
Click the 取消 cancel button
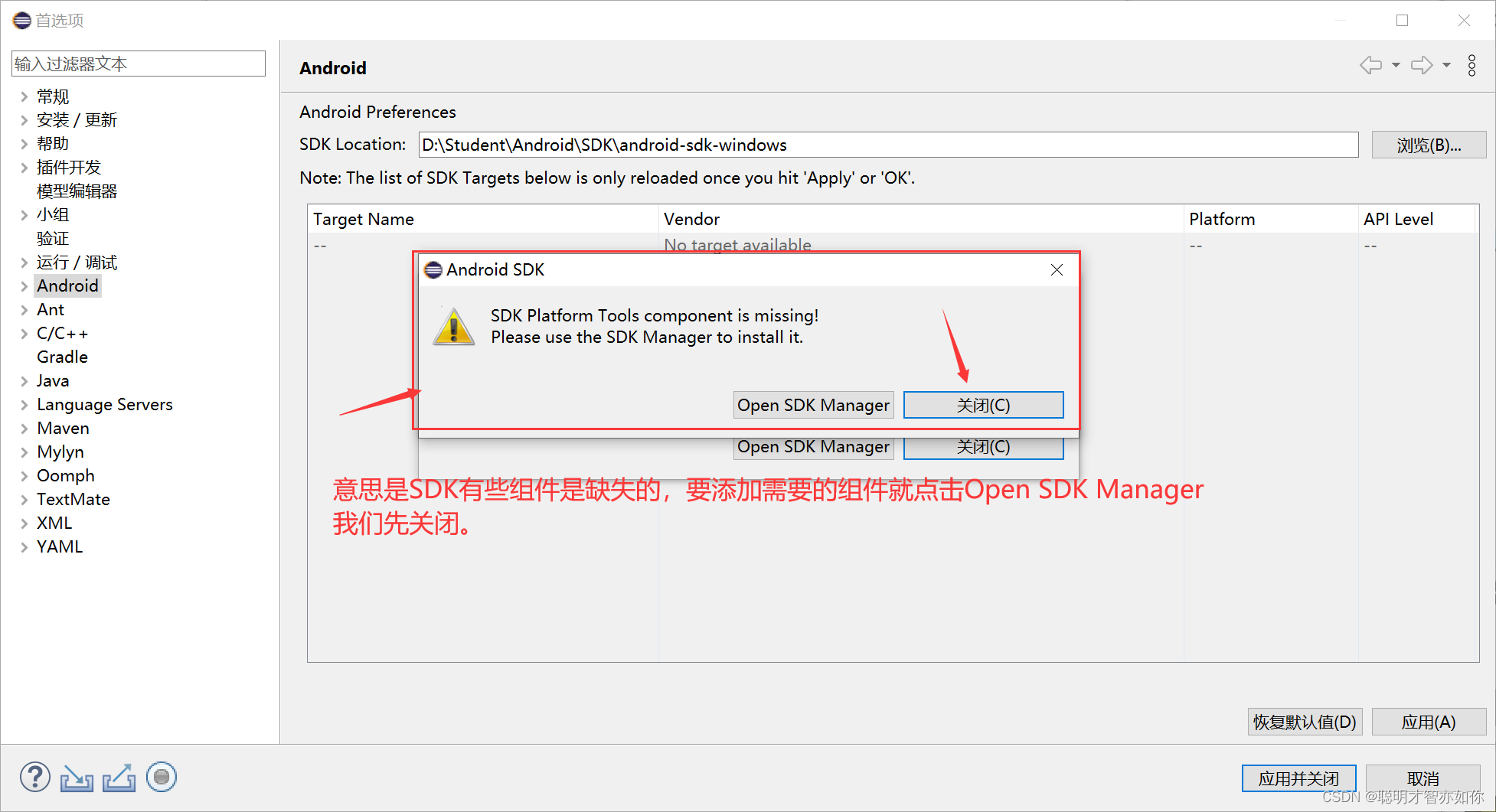[1423, 778]
